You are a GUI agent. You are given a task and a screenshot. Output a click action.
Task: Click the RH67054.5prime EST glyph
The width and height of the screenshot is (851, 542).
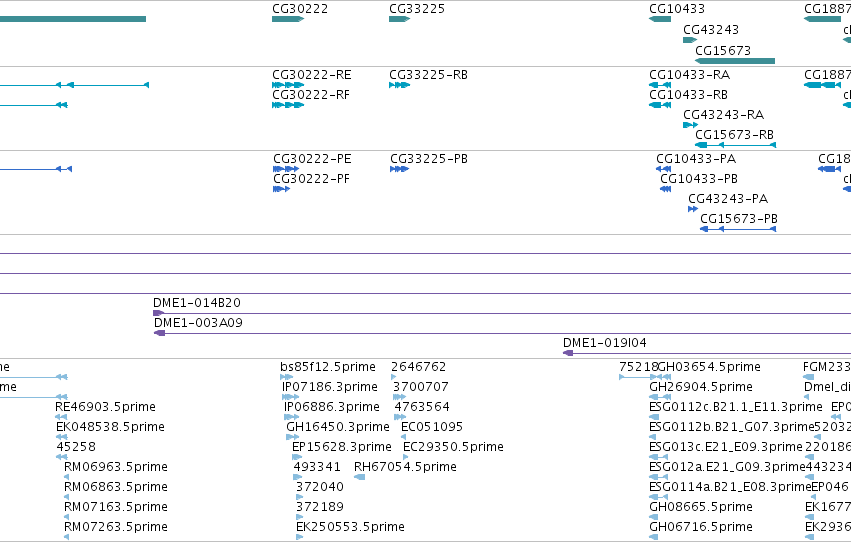pyautogui.click(x=359, y=477)
